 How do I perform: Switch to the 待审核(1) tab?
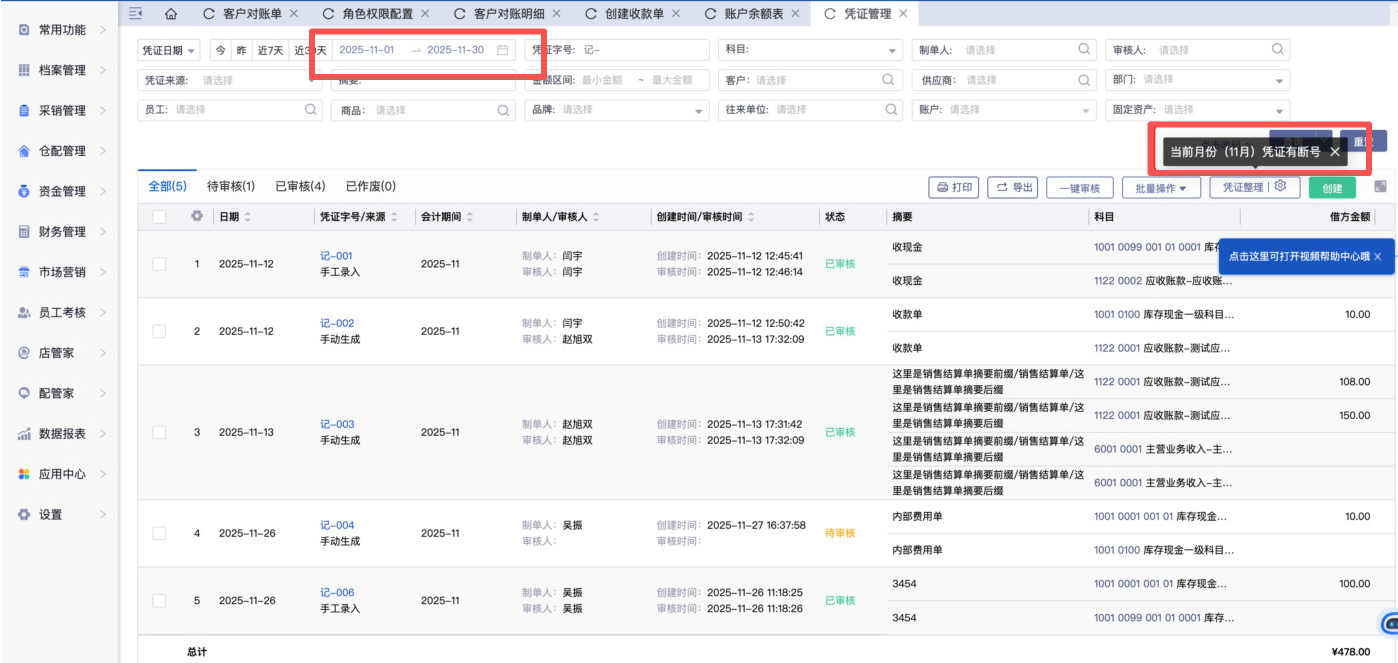(231, 186)
